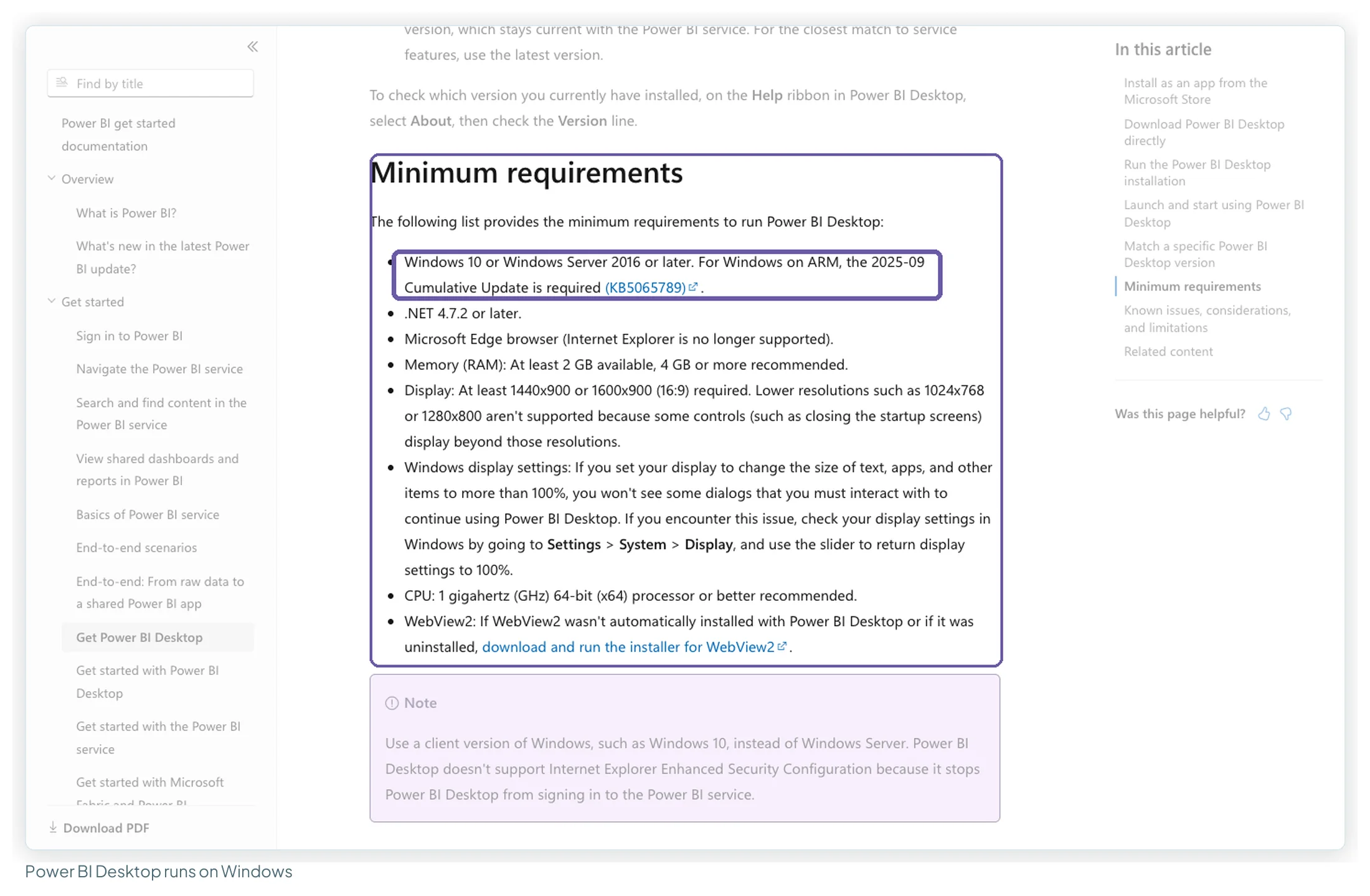Click 'Was this page helpful?' text

tap(1179, 414)
